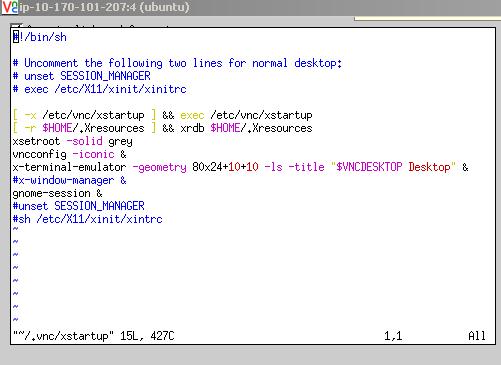Viewport: 501px width, 365px height.
Task: Click the line "xsetroot -solid grey"
Action: point(73,141)
